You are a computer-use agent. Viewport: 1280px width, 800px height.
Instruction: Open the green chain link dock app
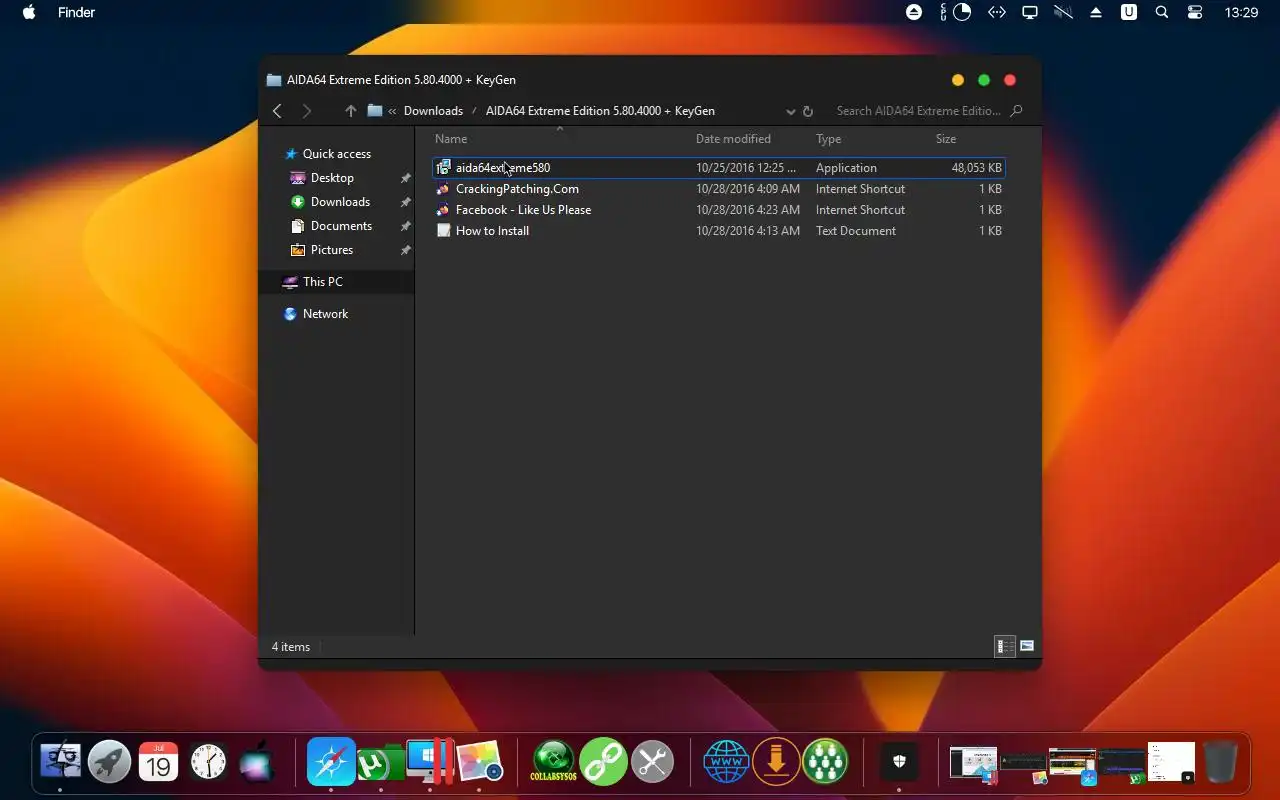coord(603,763)
